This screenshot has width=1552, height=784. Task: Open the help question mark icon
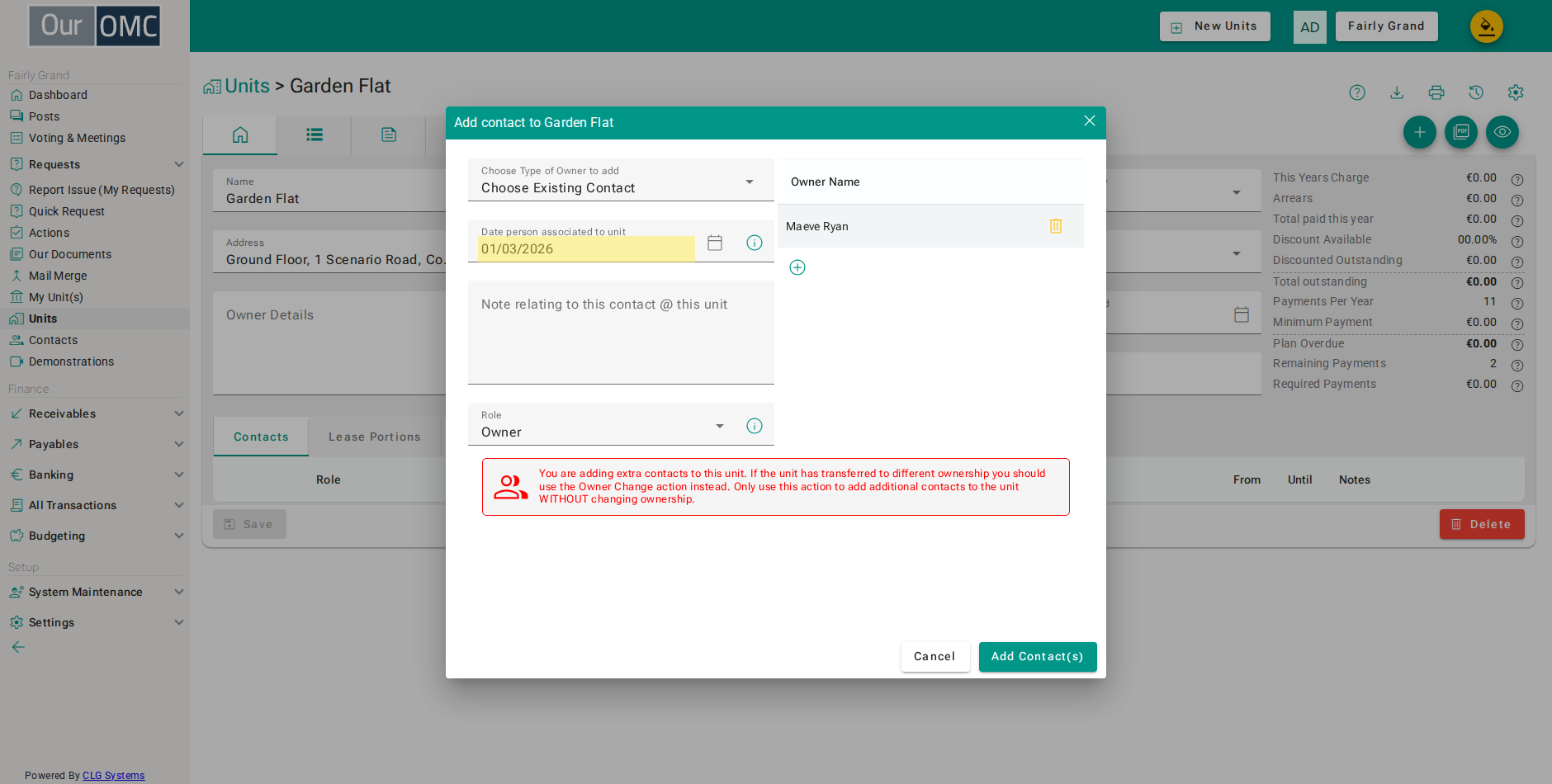[x=1357, y=92]
